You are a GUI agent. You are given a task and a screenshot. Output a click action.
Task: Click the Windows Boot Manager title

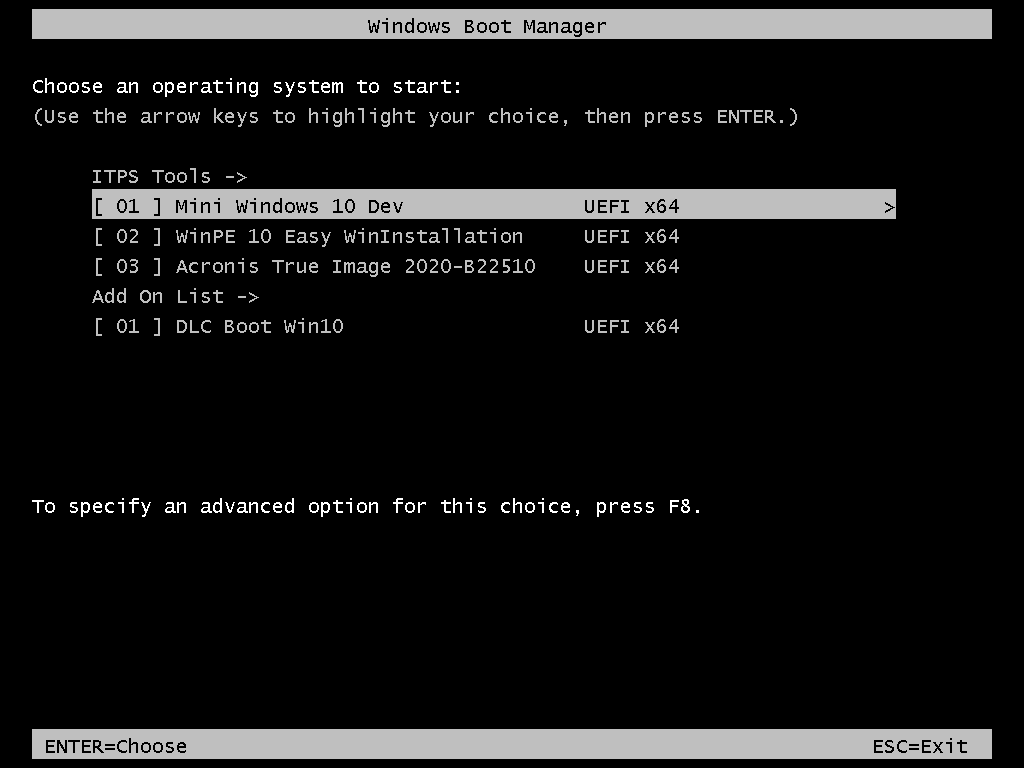[x=487, y=26]
